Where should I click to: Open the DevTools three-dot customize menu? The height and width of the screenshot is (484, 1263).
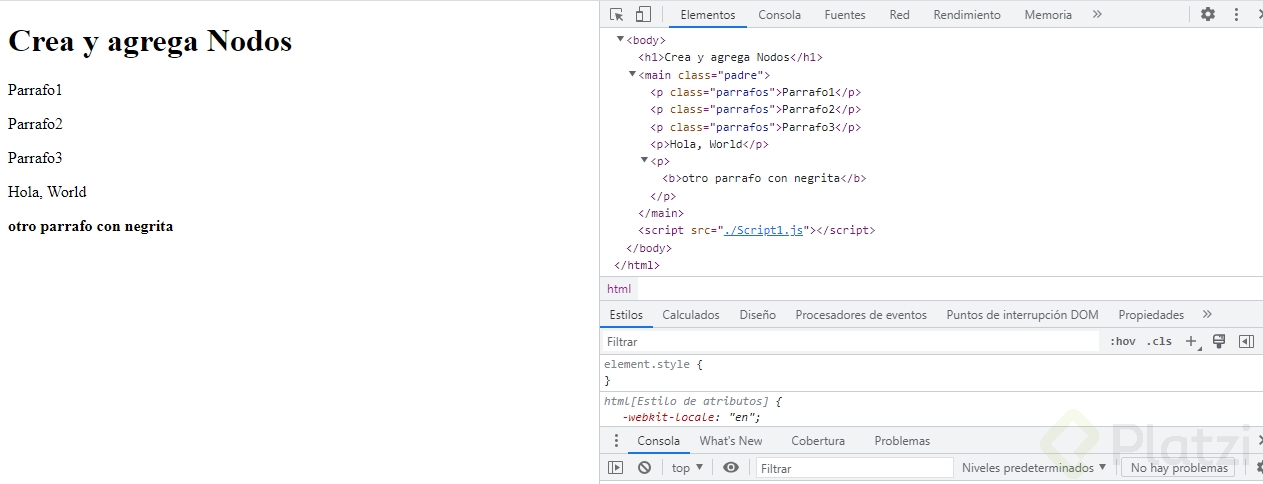(1236, 14)
